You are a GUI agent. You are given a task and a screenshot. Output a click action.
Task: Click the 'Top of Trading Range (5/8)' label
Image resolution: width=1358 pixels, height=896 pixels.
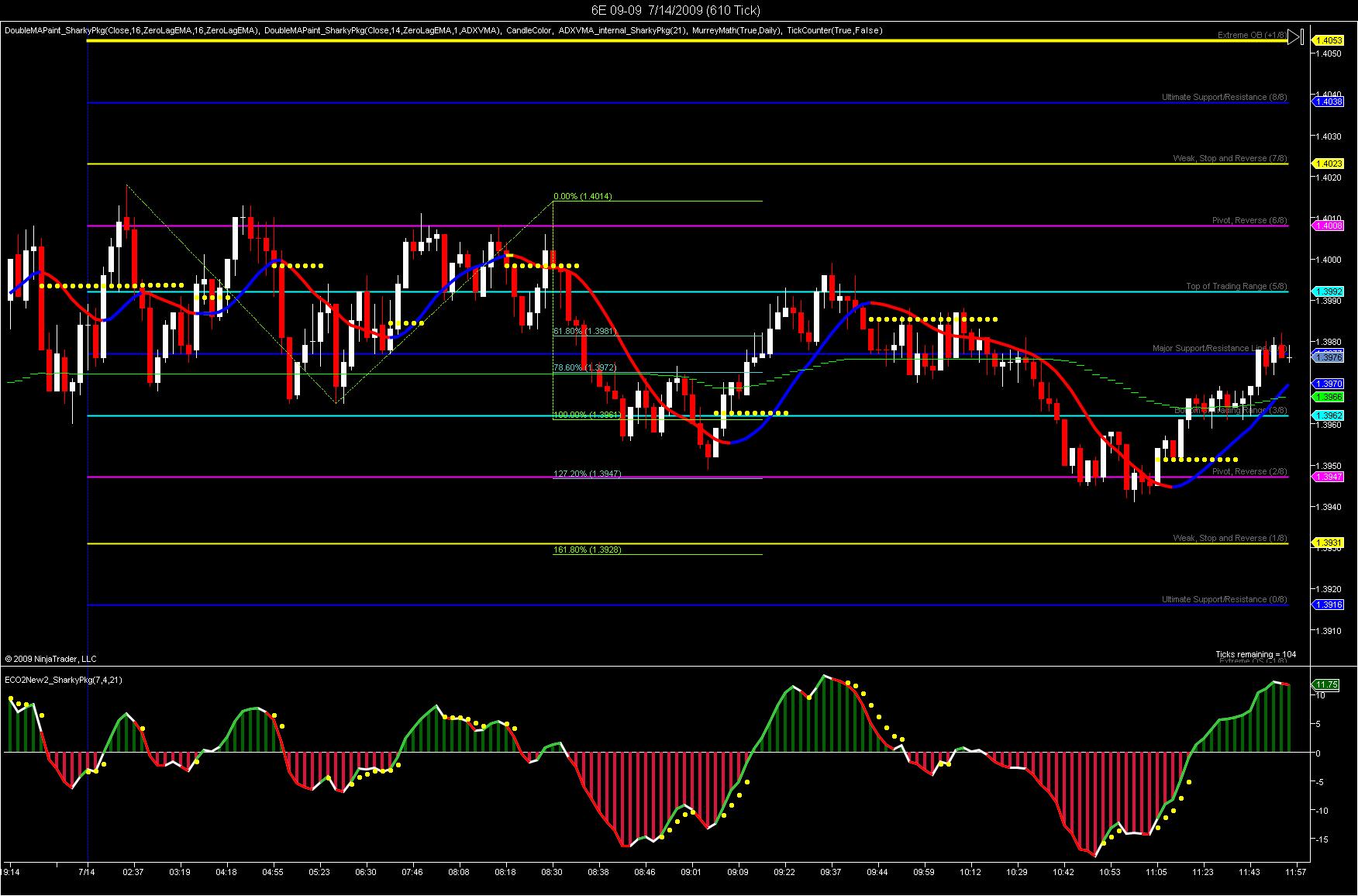pyautogui.click(x=1237, y=286)
